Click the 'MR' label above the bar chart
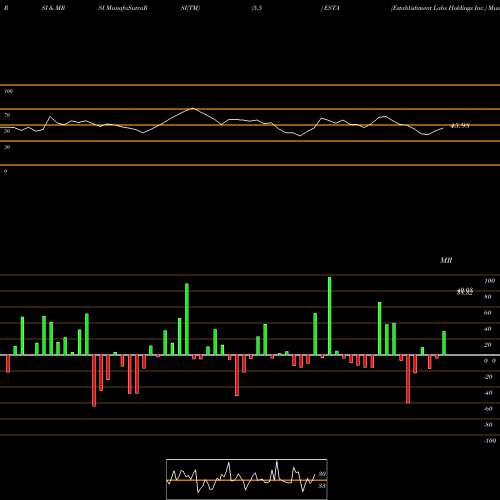 pos(446,260)
